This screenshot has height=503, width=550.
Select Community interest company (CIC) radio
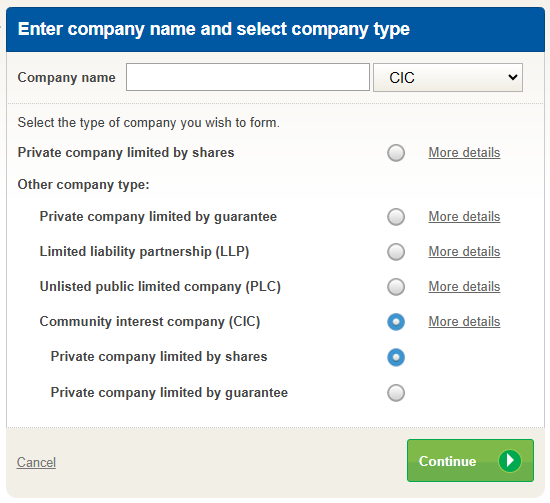[396, 322]
